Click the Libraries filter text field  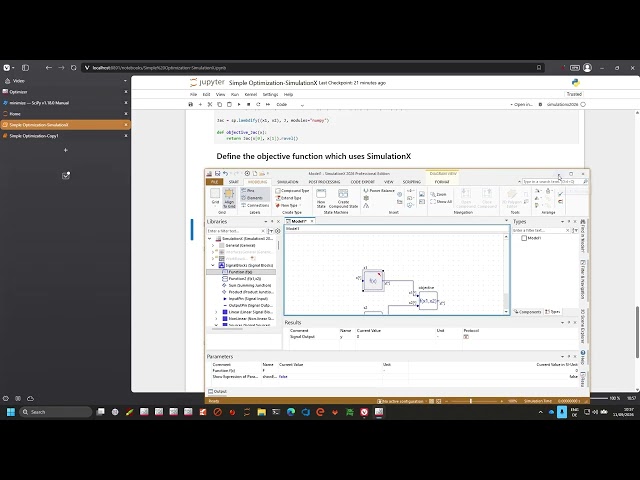point(234,231)
